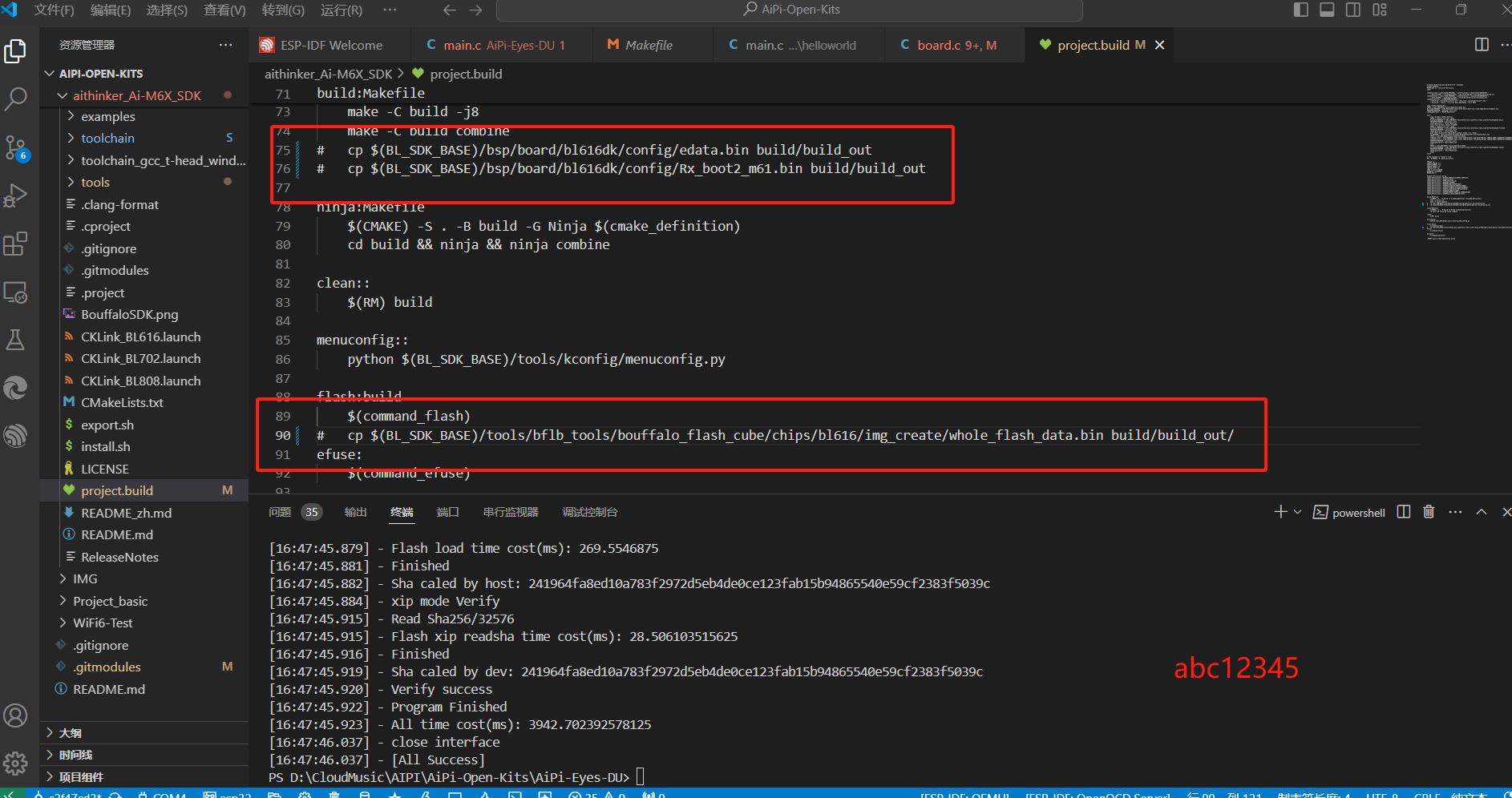Open the 运行(R) menu
1512x798 pixels.
tap(341, 10)
